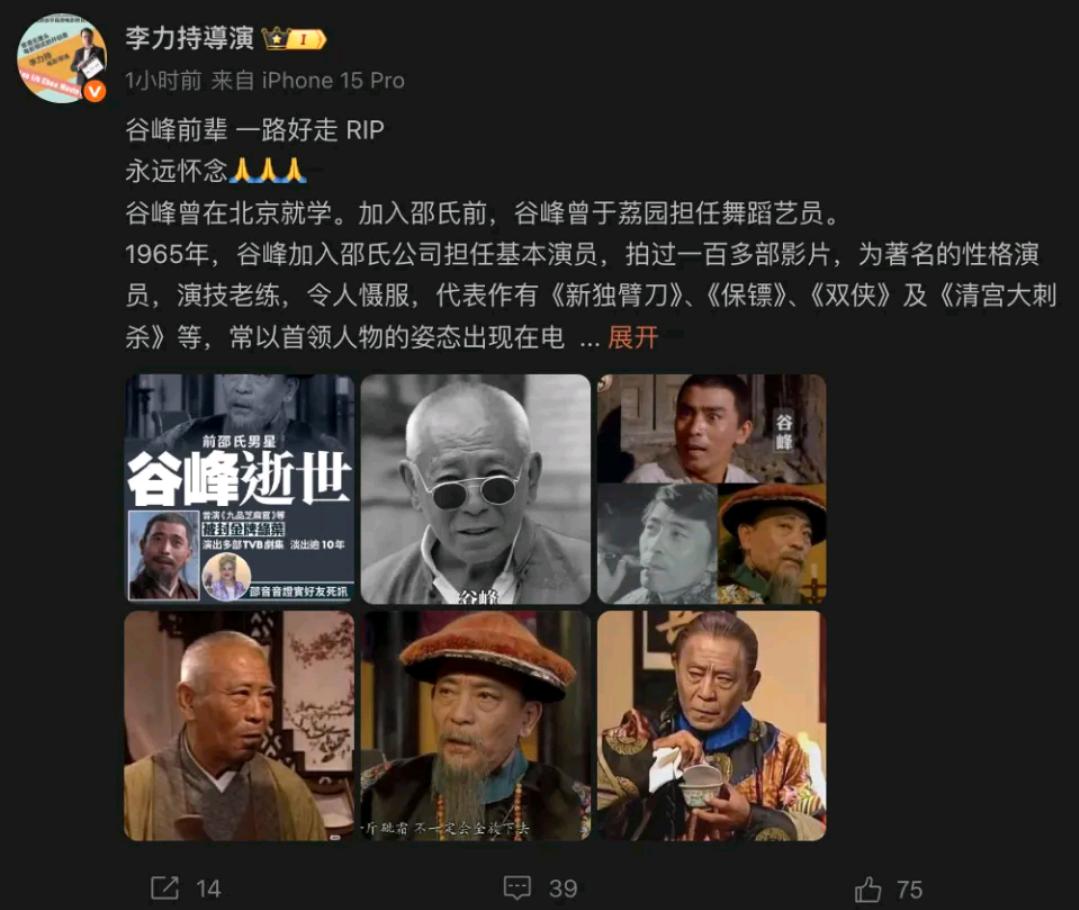Open image of man in fur hat
This screenshot has width=1079, height=910.
[x=476, y=726]
